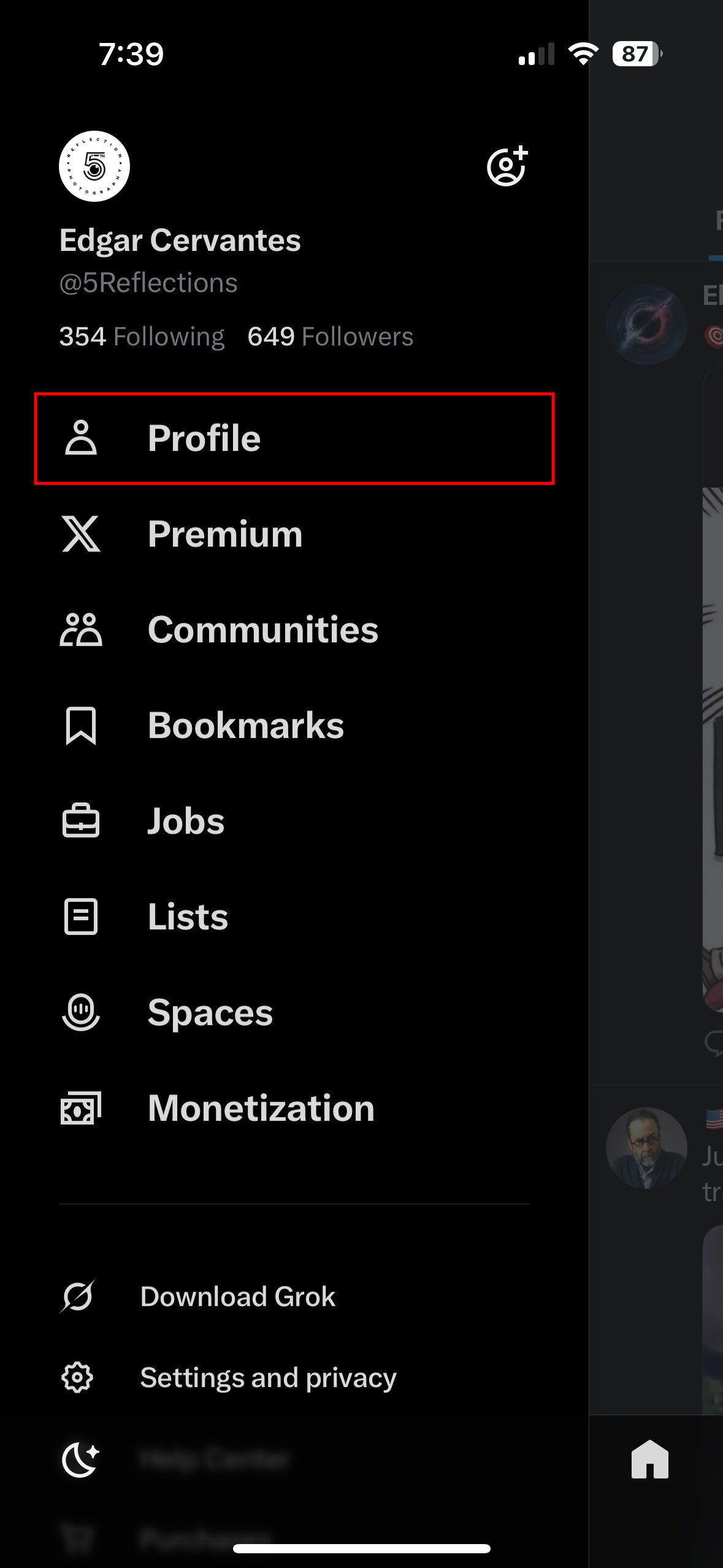View the 649 Followers list
The height and width of the screenshot is (1568, 723).
point(331,337)
